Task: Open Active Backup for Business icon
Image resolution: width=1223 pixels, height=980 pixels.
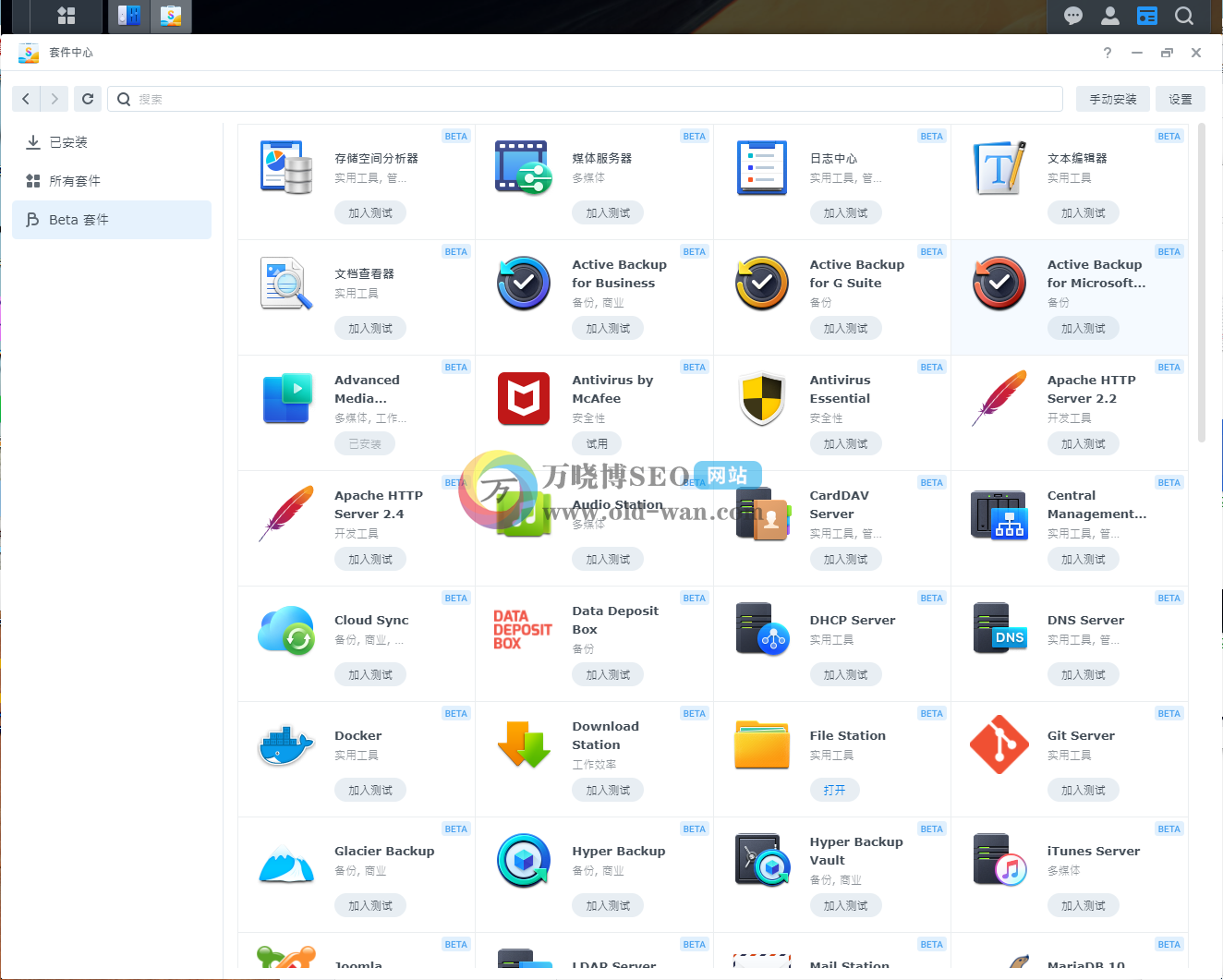Action: pyautogui.click(x=524, y=283)
